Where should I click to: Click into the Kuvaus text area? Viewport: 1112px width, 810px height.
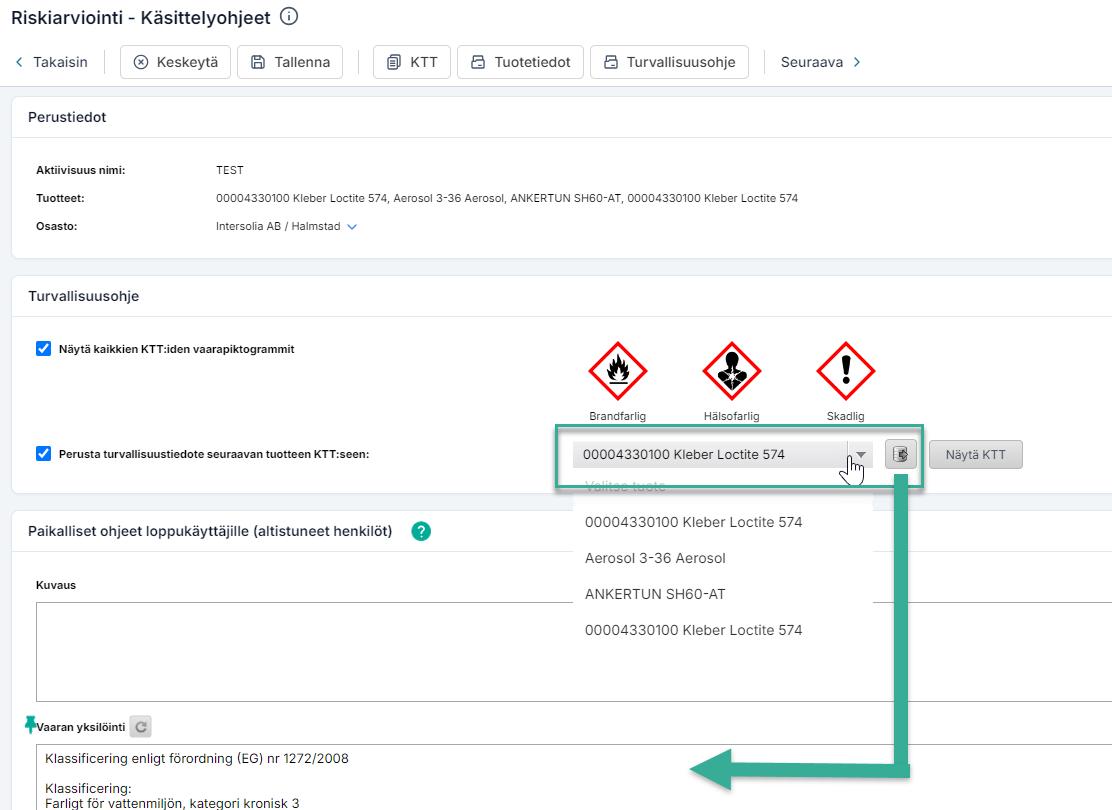click(574, 652)
